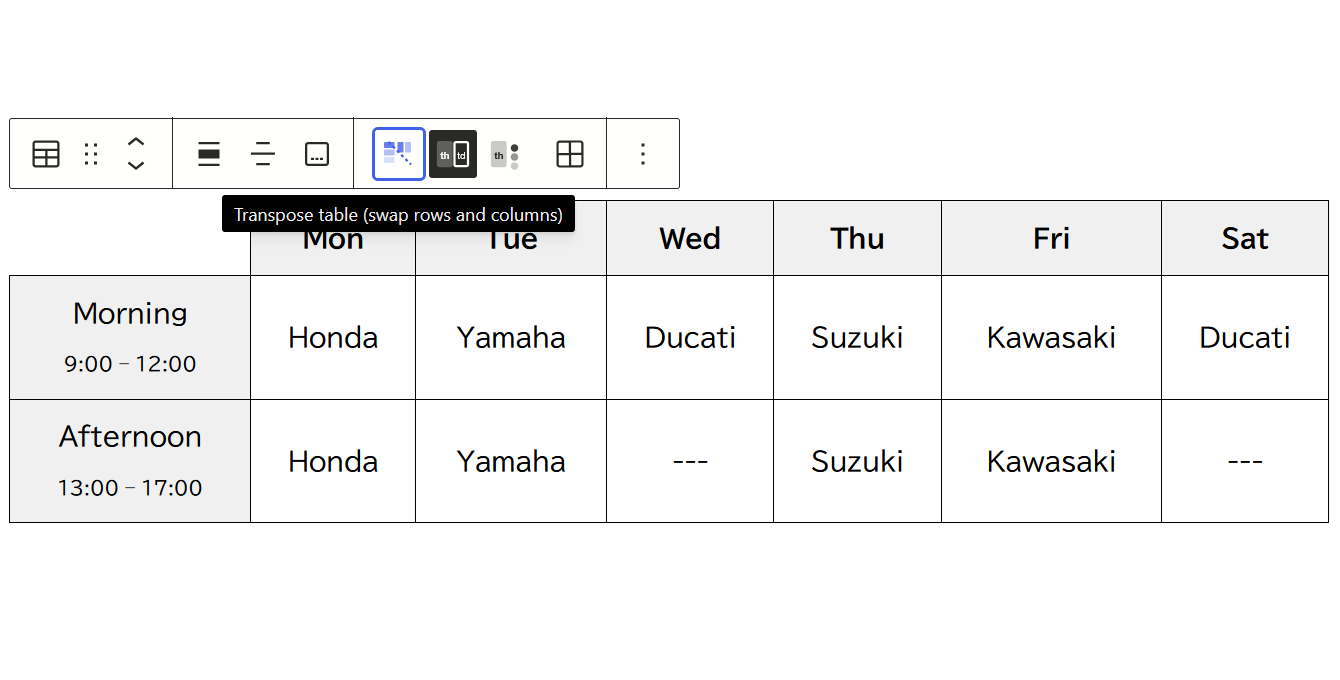Click the add caption icon
Viewport: 1340px width, 680px height.
coord(317,154)
